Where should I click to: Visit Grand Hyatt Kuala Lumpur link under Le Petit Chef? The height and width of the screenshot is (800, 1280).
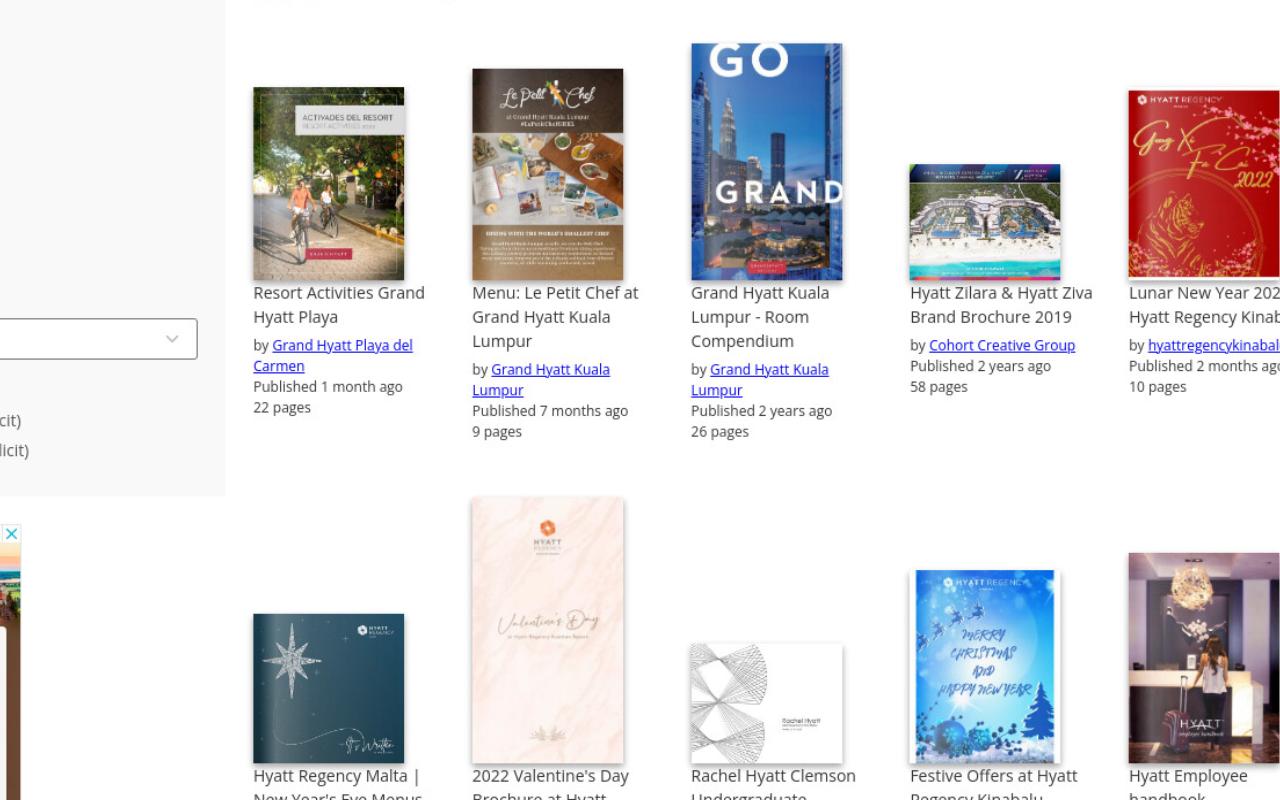[x=541, y=379]
